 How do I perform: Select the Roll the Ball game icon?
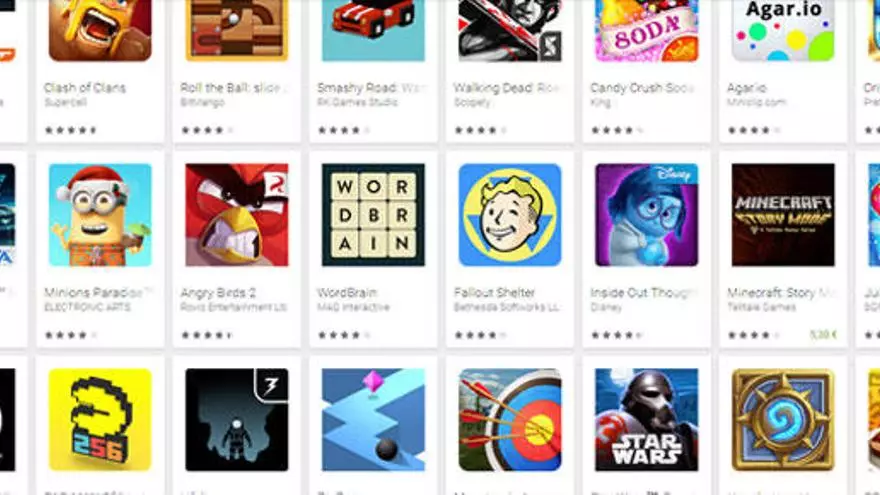pos(237,30)
